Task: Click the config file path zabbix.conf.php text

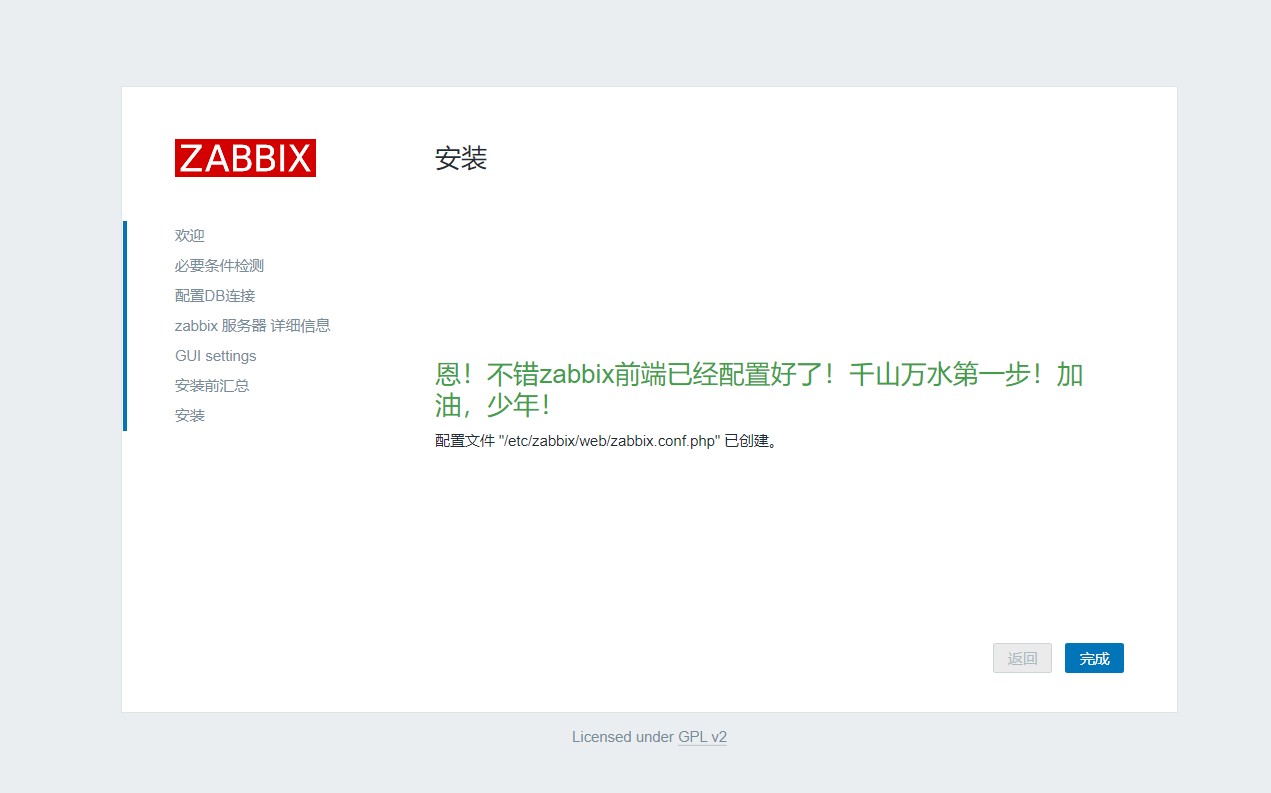Action: [609, 441]
